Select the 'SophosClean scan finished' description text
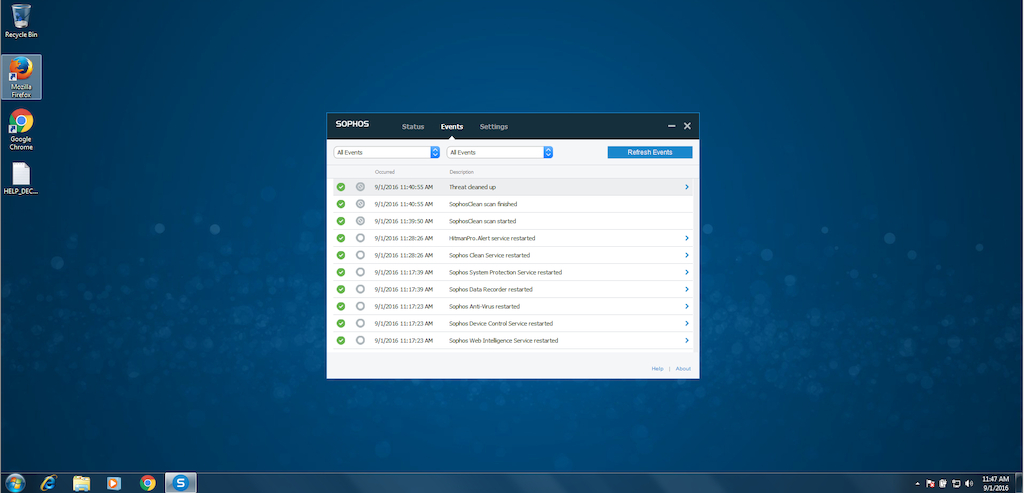This screenshot has width=1024, height=493. click(483, 204)
